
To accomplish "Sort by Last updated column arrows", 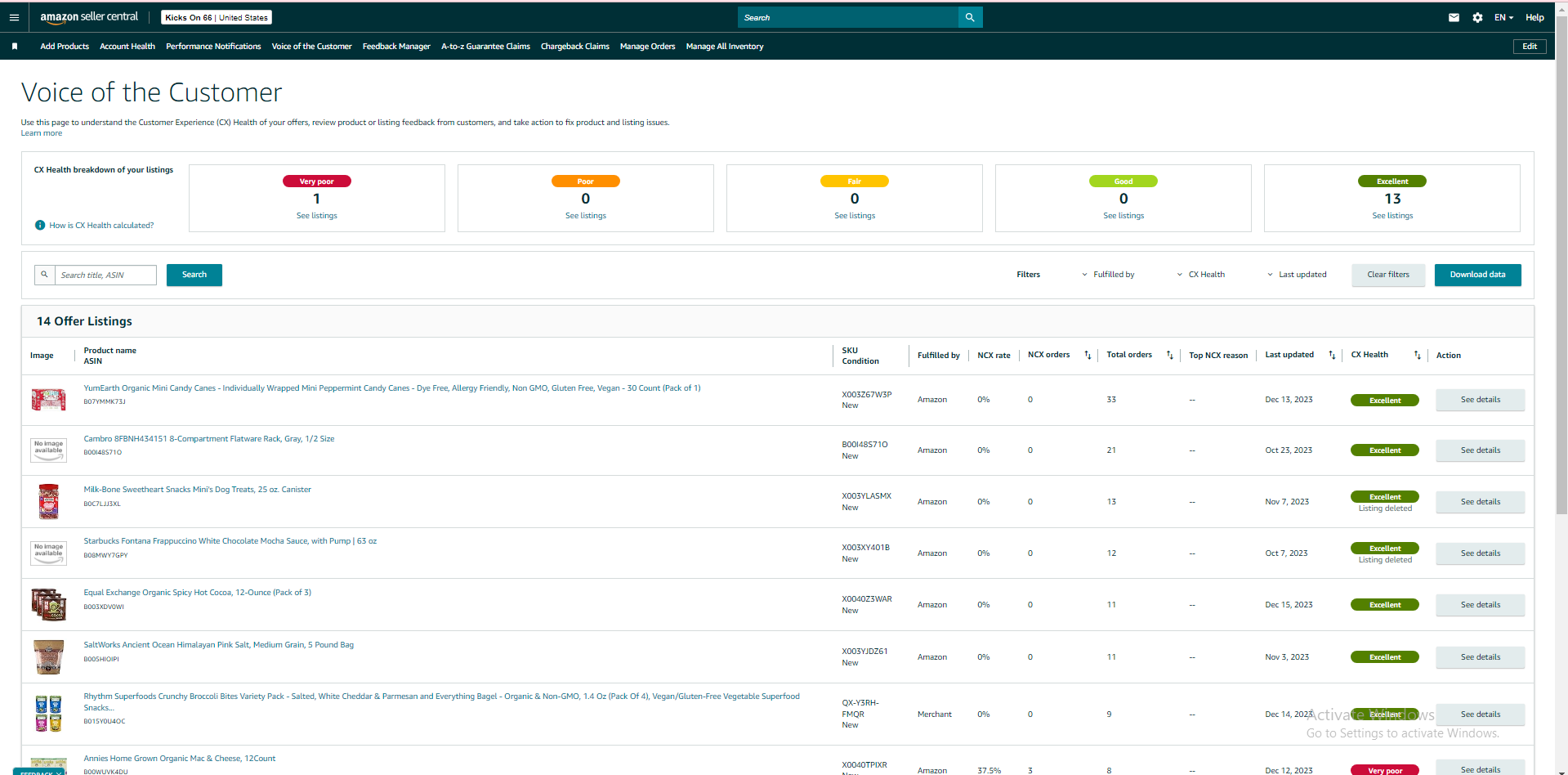I will pyautogui.click(x=1332, y=355).
